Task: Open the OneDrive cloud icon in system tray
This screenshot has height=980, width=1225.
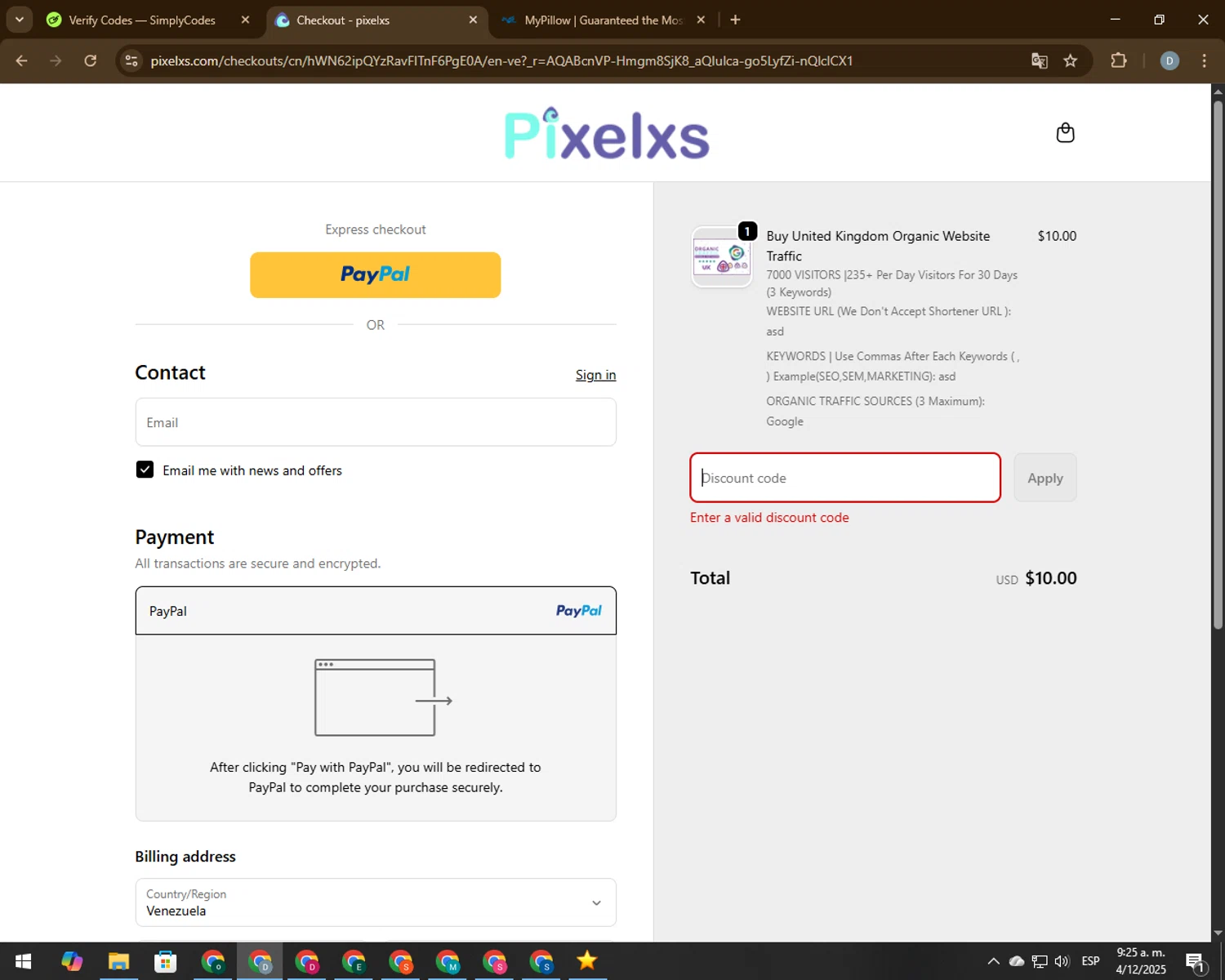Action: point(1017,961)
